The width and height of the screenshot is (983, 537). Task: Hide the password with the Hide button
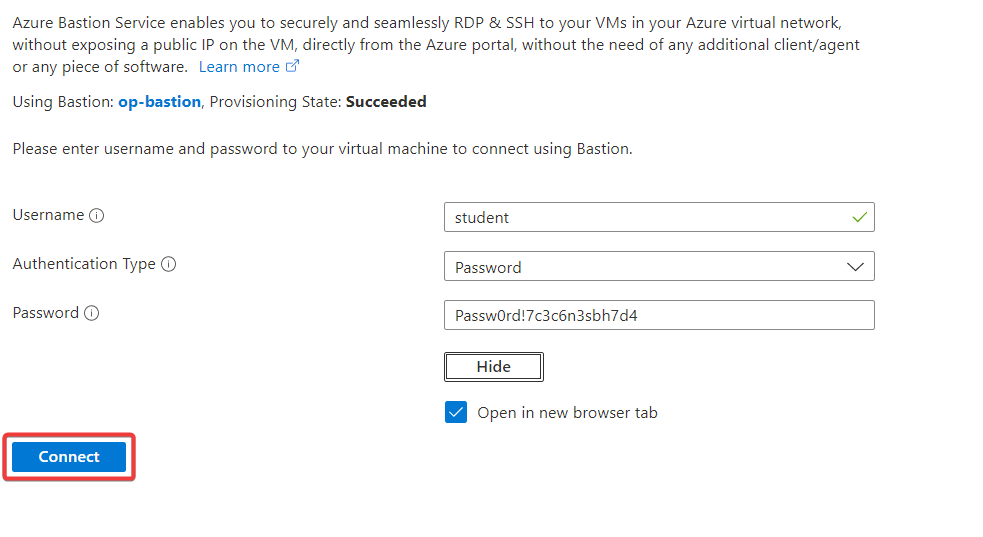[493, 367]
